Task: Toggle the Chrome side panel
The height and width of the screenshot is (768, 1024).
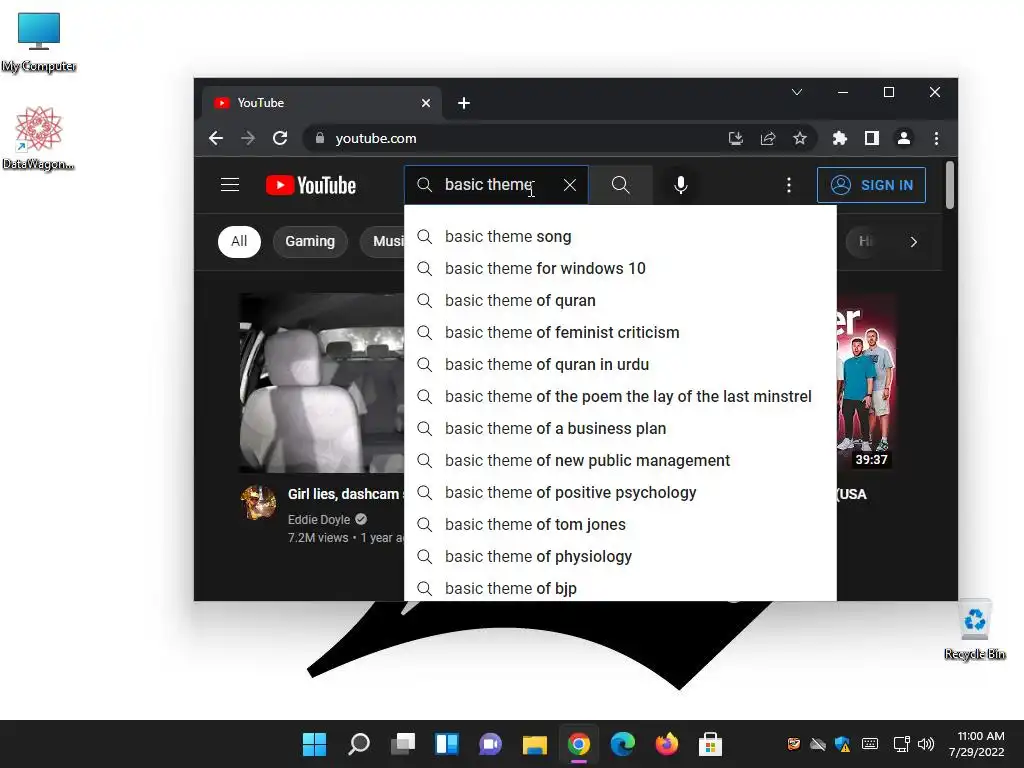Action: click(x=872, y=138)
